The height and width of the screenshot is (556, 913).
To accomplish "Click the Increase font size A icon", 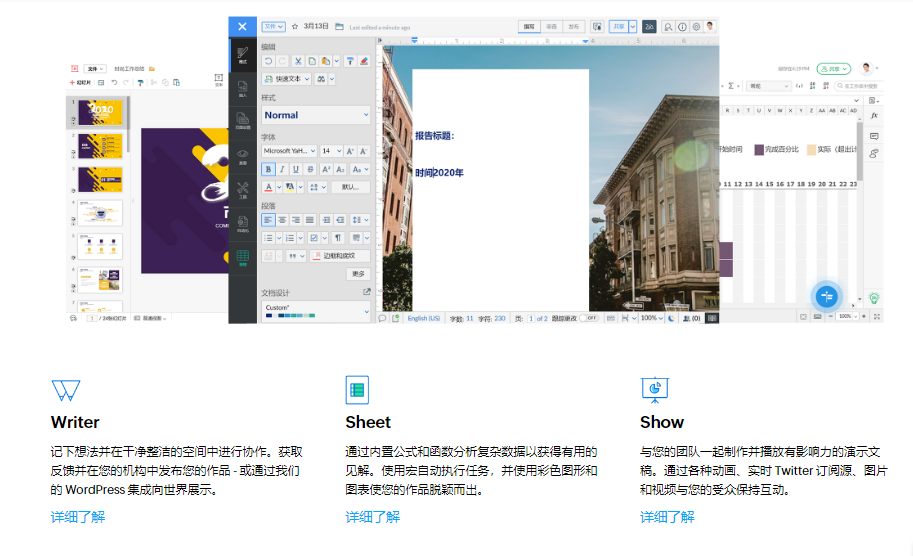I will [x=350, y=151].
